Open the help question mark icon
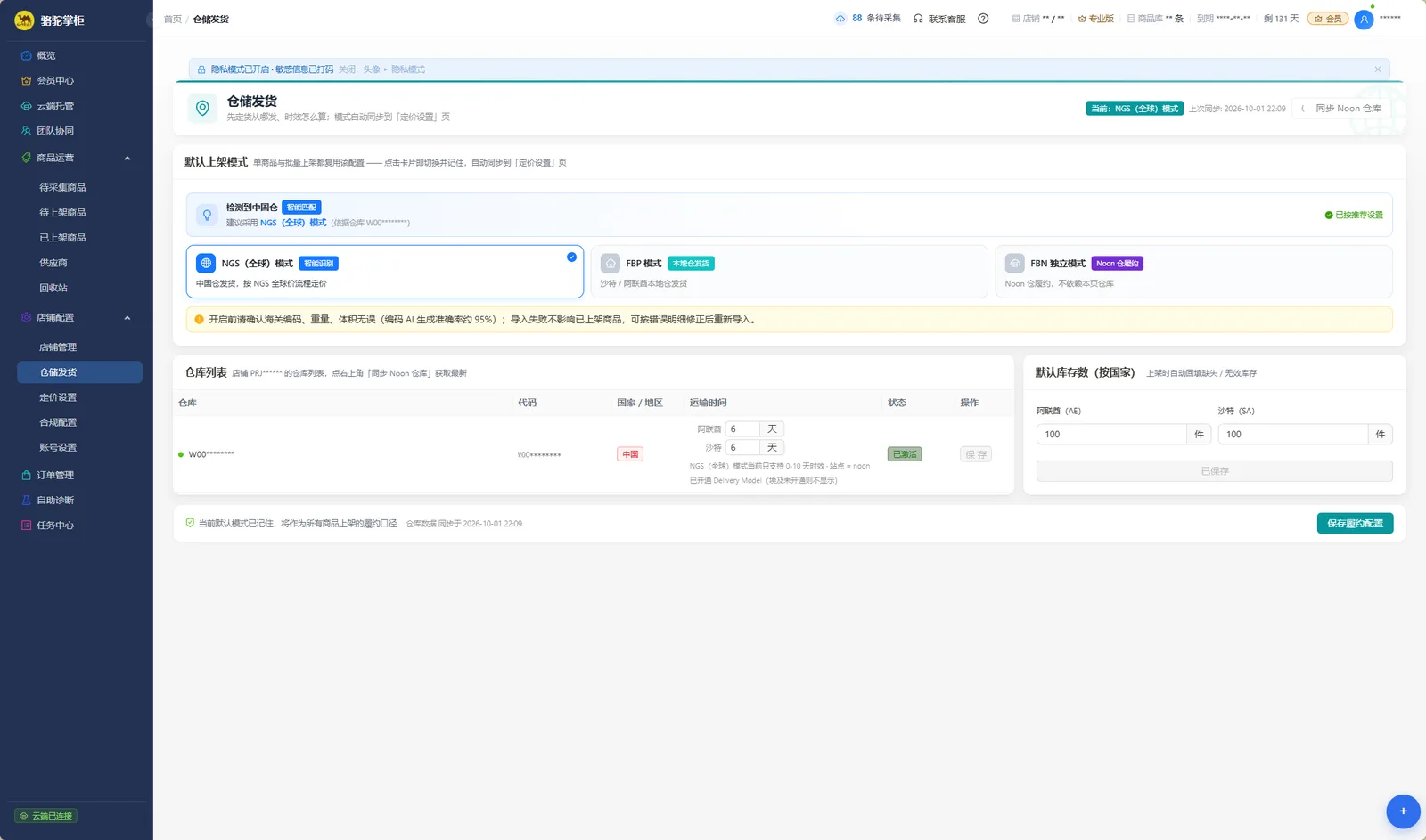Image resolution: width=1426 pixels, height=840 pixels. click(x=983, y=19)
